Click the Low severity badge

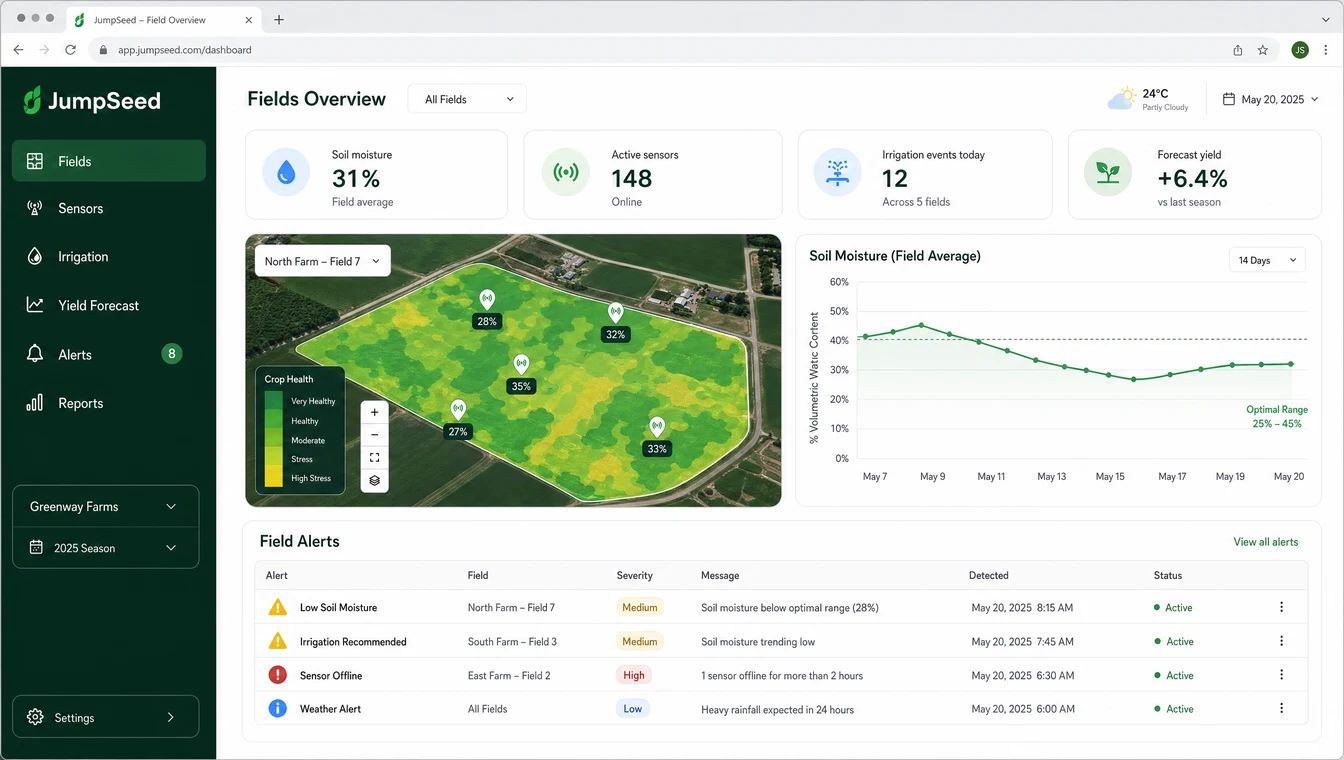[633, 709]
